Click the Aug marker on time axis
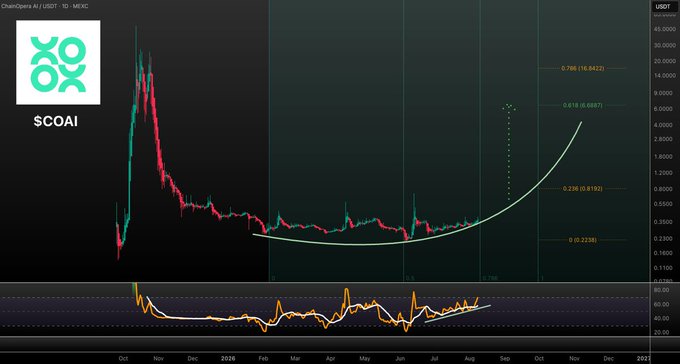Viewport: 680px width, 364px height. pos(470,359)
